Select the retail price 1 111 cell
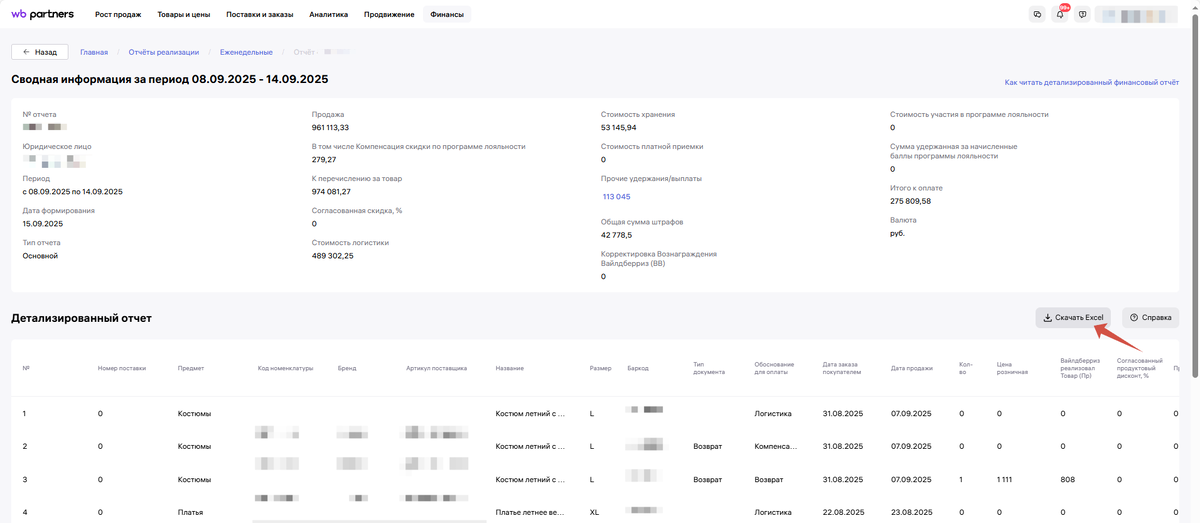Screen dimensions: 1200x523 click(1005, 480)
